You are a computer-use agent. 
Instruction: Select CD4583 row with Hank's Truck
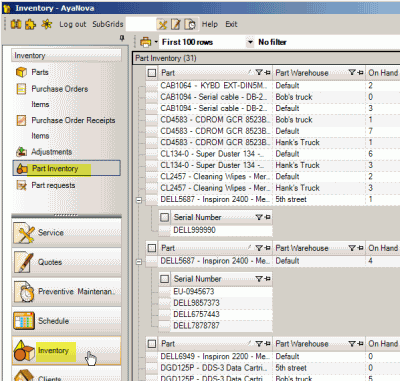(273, 142)
